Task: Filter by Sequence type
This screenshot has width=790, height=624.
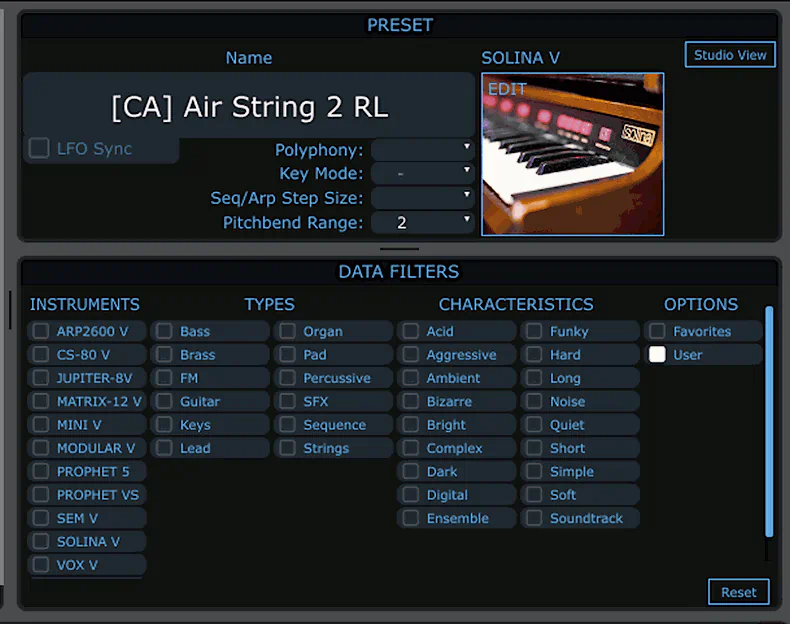Action: pos(288,425)
